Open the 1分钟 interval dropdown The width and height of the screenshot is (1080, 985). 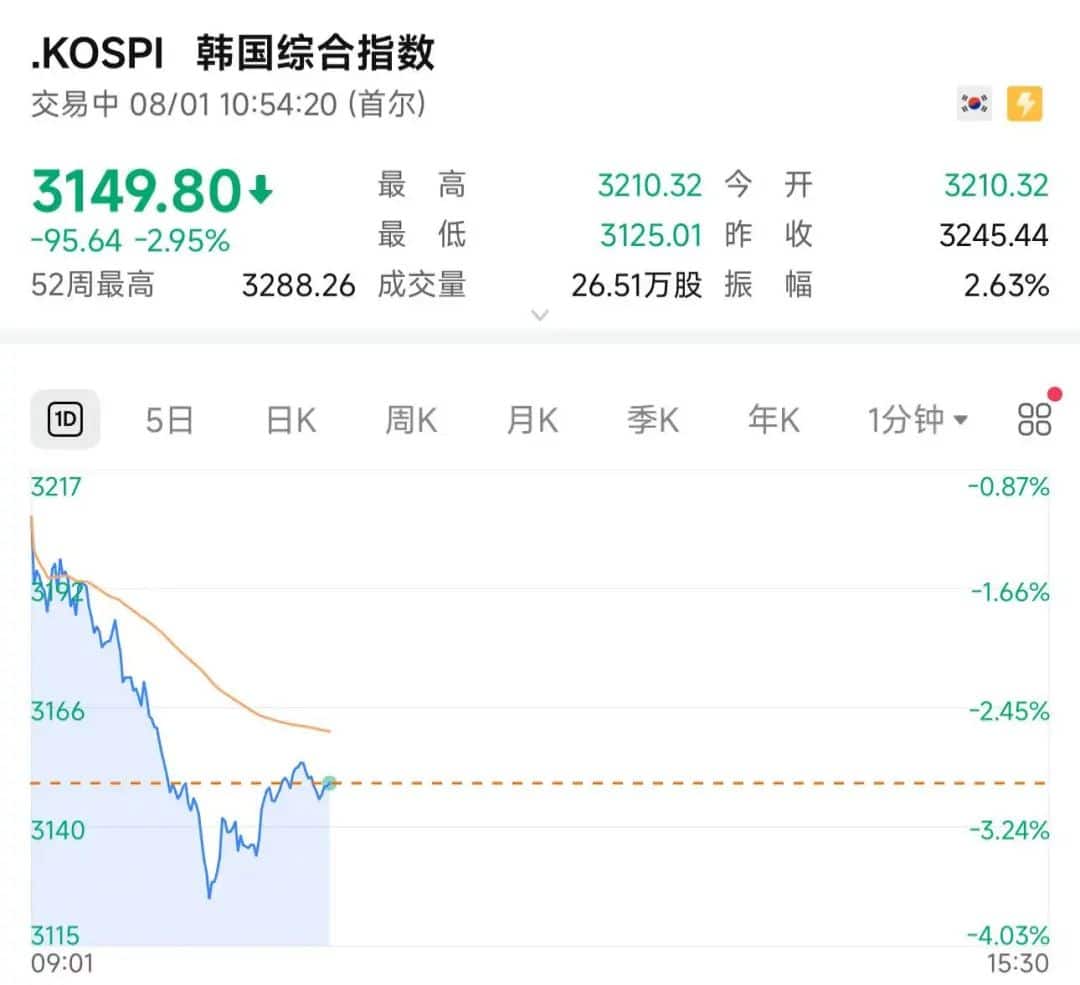(x=916, y=420)
